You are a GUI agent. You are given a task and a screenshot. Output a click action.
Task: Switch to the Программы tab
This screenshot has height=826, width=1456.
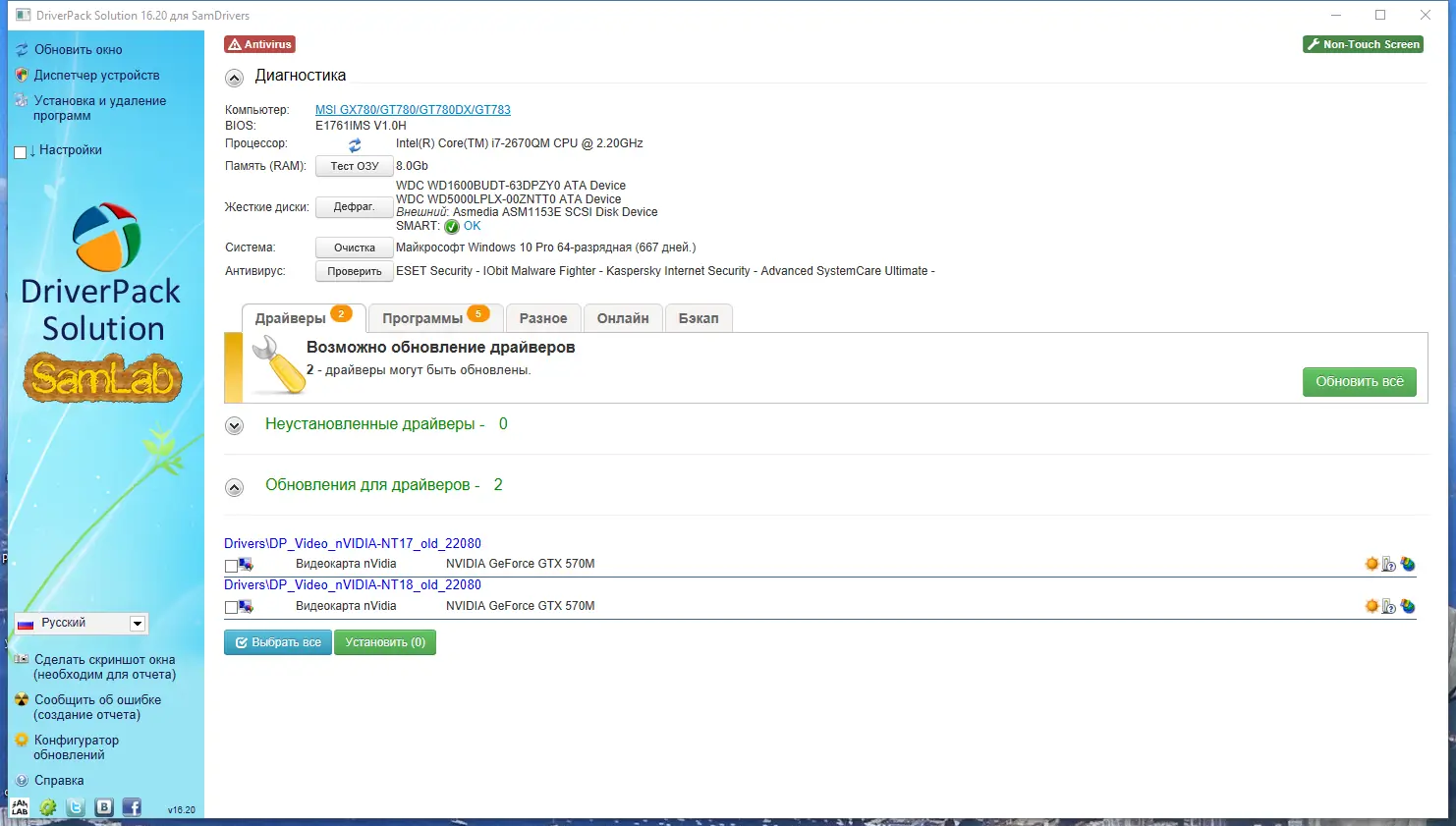[x=436, y=318]
